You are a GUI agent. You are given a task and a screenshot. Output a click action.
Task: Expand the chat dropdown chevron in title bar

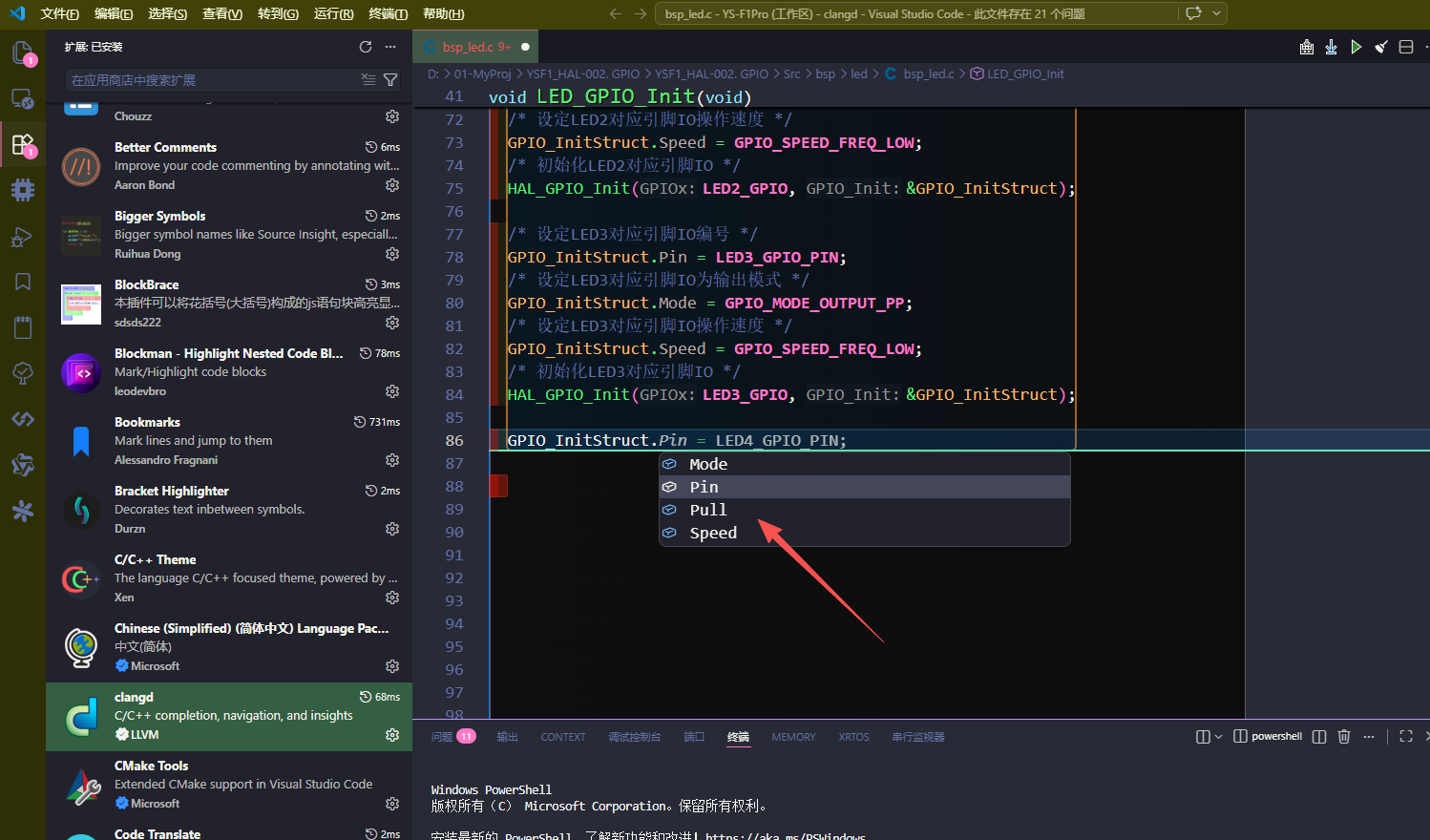[1216, 13]
